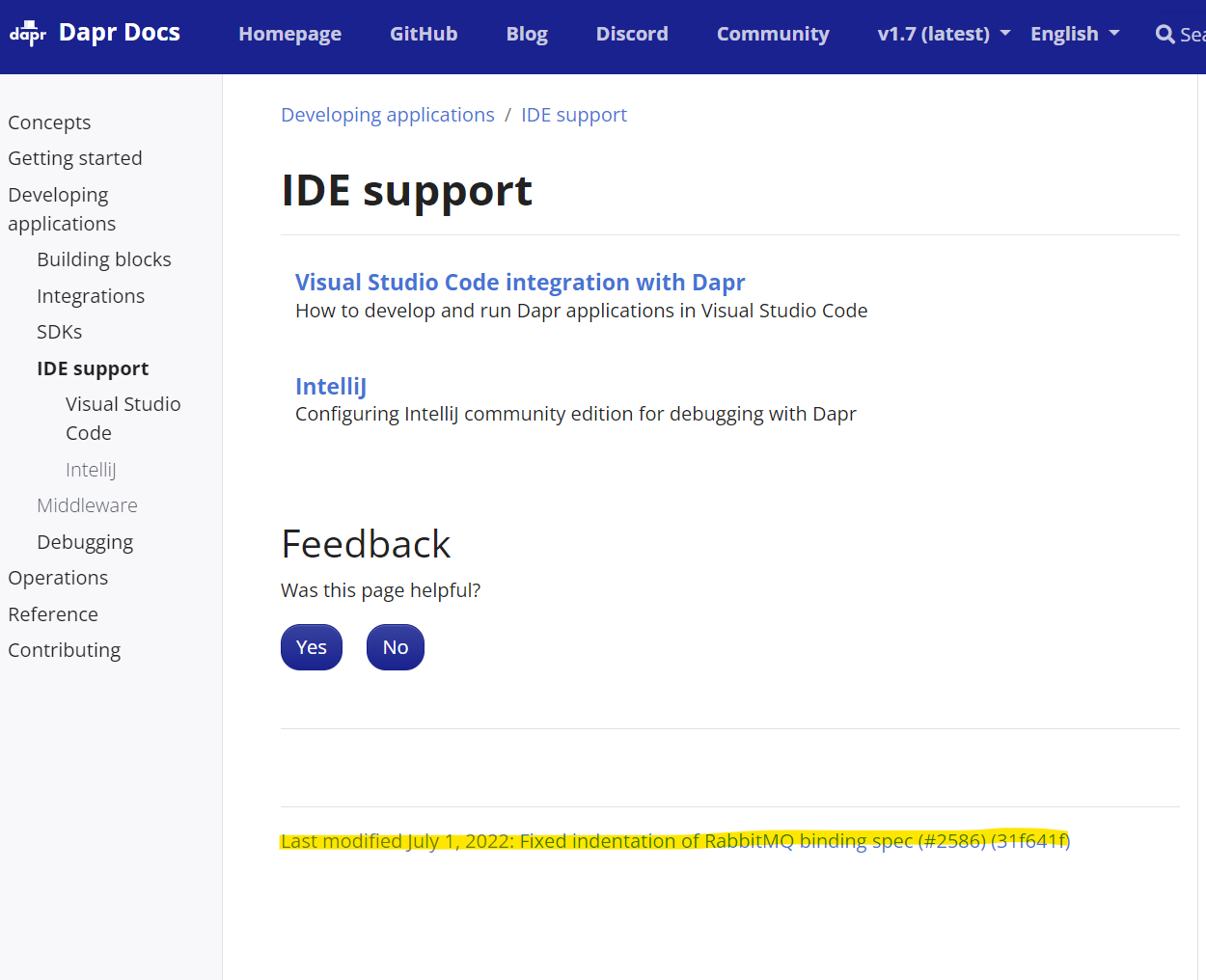The height and width of the screenshot is (980, 1206).
Task: Open Building blocks sidebar entry
Action: pos(104,259)
